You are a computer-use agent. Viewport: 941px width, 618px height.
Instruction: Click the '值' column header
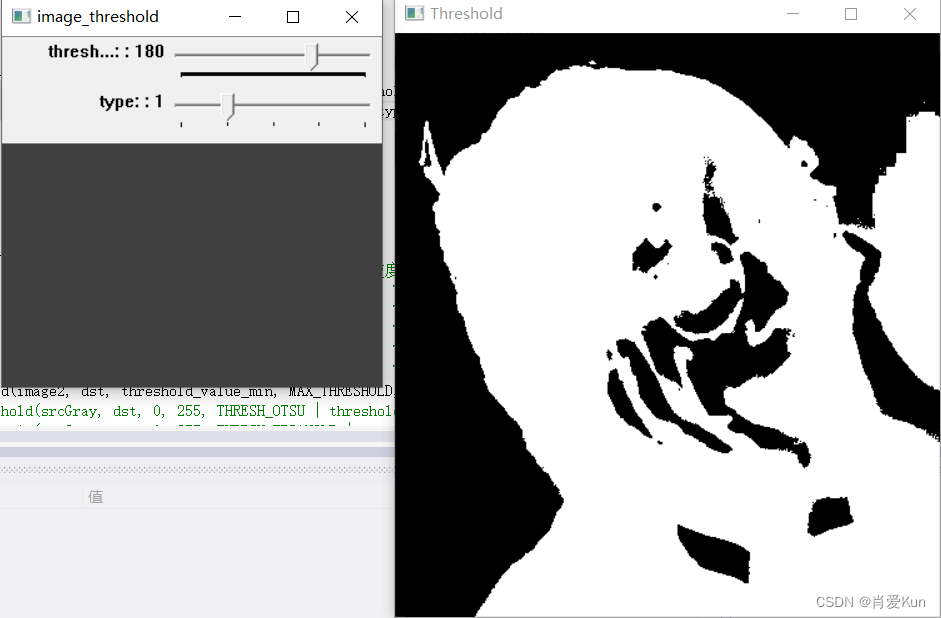point(96,497)
